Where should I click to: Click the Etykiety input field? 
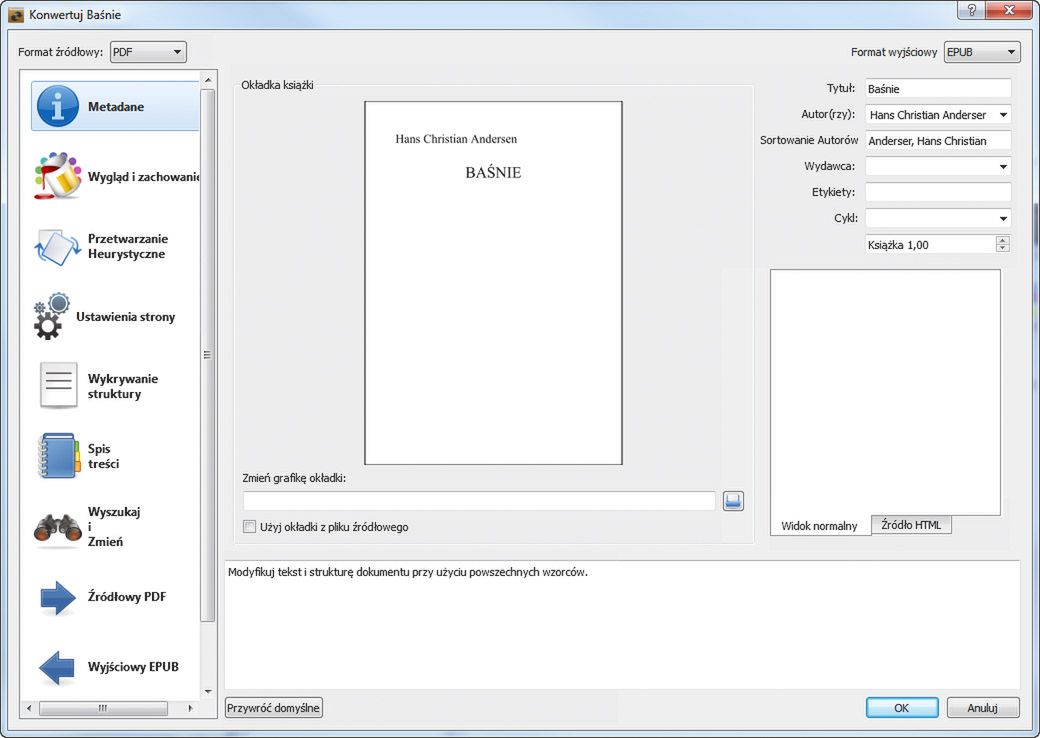(x=938, y=192)
